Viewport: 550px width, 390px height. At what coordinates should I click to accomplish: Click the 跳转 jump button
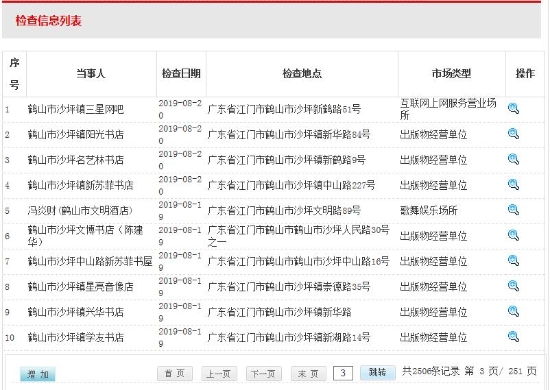pos(378,372)
